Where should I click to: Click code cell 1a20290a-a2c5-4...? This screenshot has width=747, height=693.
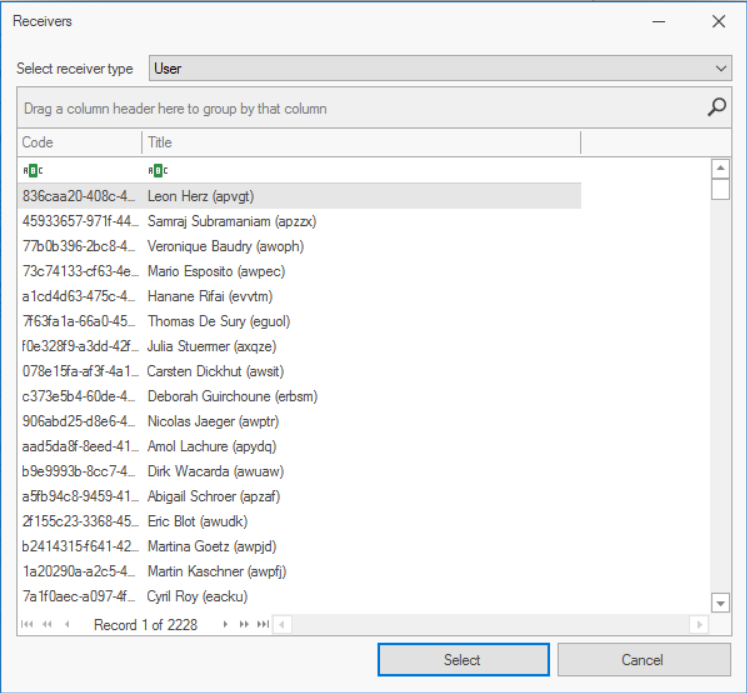tap(80, 572)
